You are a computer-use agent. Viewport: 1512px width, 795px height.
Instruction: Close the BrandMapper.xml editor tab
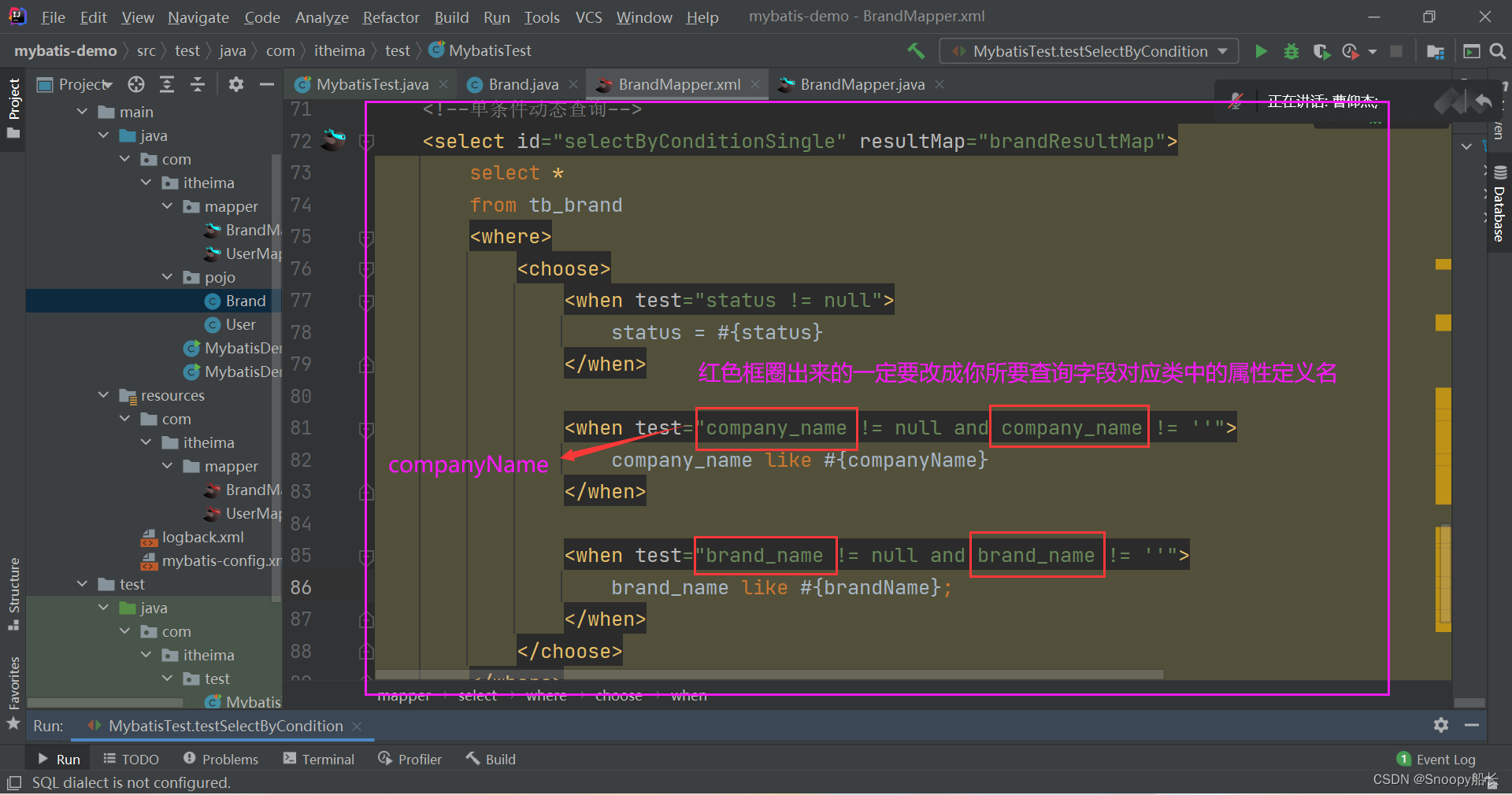pos(756,84)
